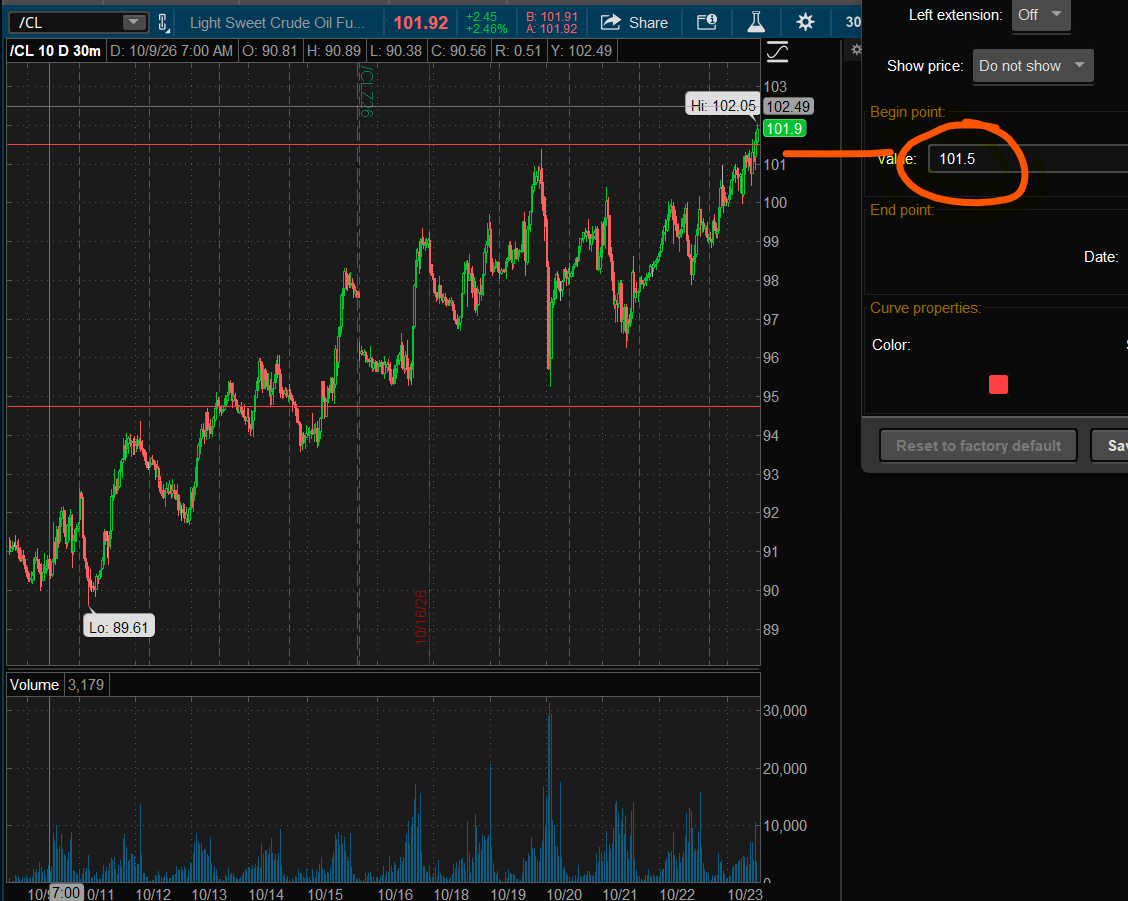This screenshot has height=901, width=1128.
Task: Click the Lo: 89.61 price bubble
Action: pyautogui.click(x=119, y=627)
